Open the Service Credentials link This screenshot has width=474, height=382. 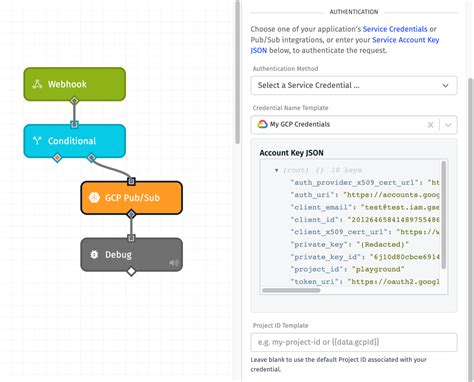click(x=395, y=29)
